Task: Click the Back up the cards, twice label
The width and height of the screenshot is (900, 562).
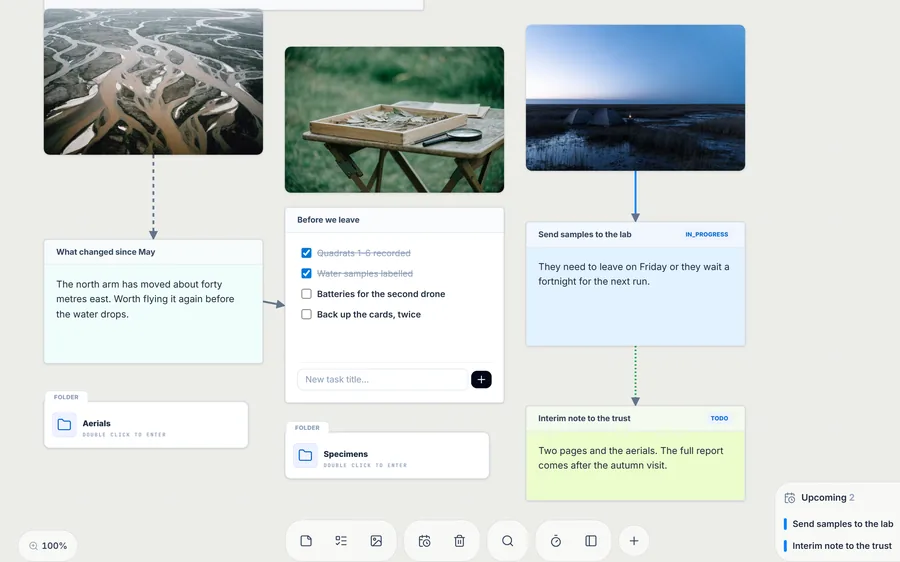Action: coord(368,315)
